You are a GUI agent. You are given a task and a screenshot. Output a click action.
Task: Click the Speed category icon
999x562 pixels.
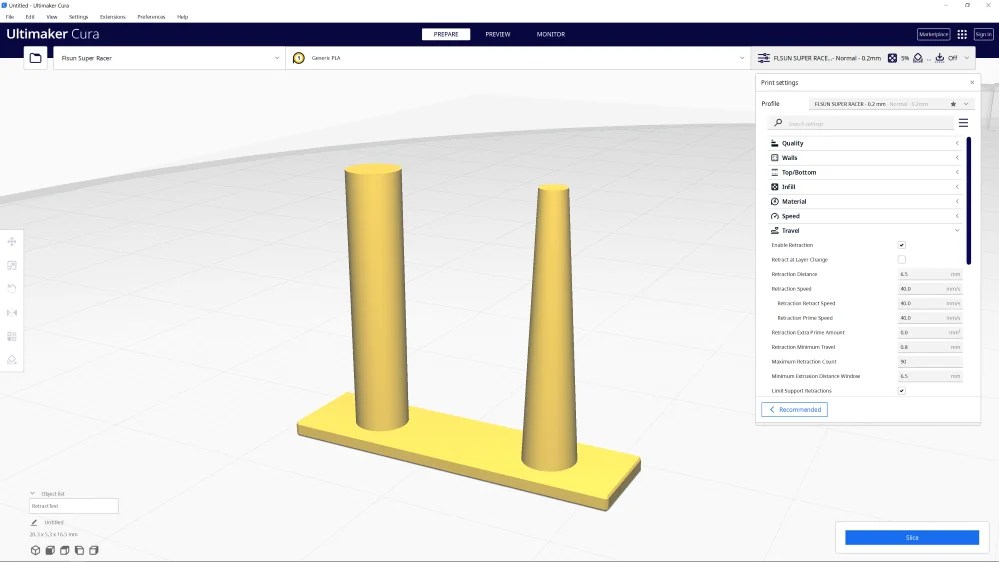tap(775, 216)
